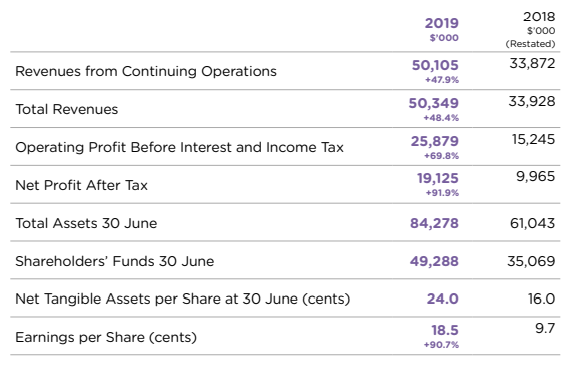Click the +48.4% growth figure
This screenshot has width=572, height=378.
[441, 118]
